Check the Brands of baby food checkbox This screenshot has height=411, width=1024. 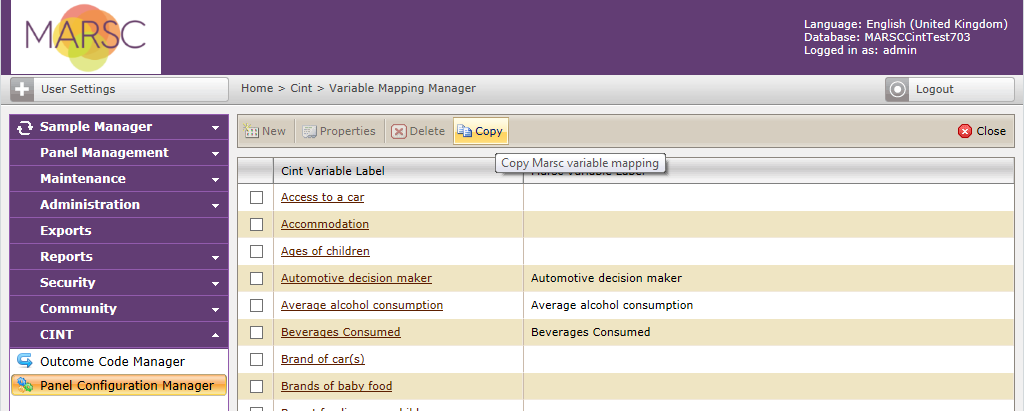tap(257, 386)
